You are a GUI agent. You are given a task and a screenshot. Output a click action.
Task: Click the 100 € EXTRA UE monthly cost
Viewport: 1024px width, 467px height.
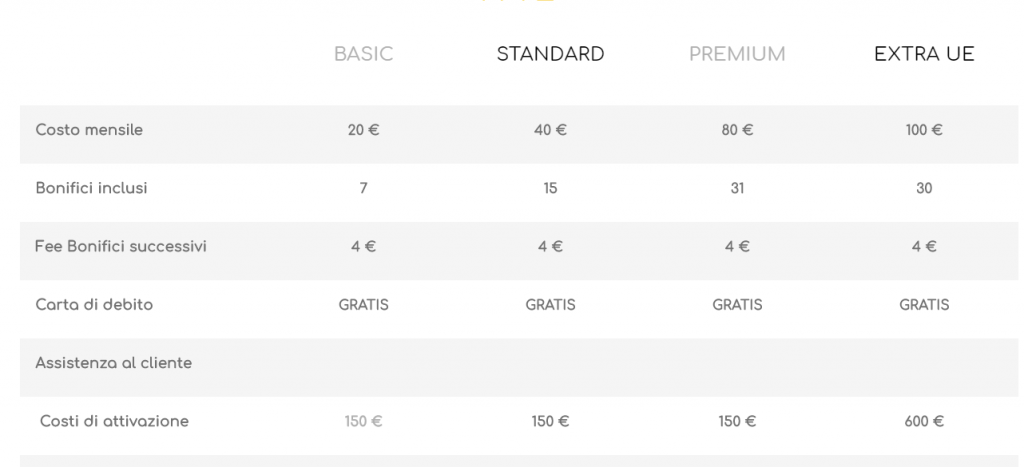pyautogui.click(x=924, y=130)
